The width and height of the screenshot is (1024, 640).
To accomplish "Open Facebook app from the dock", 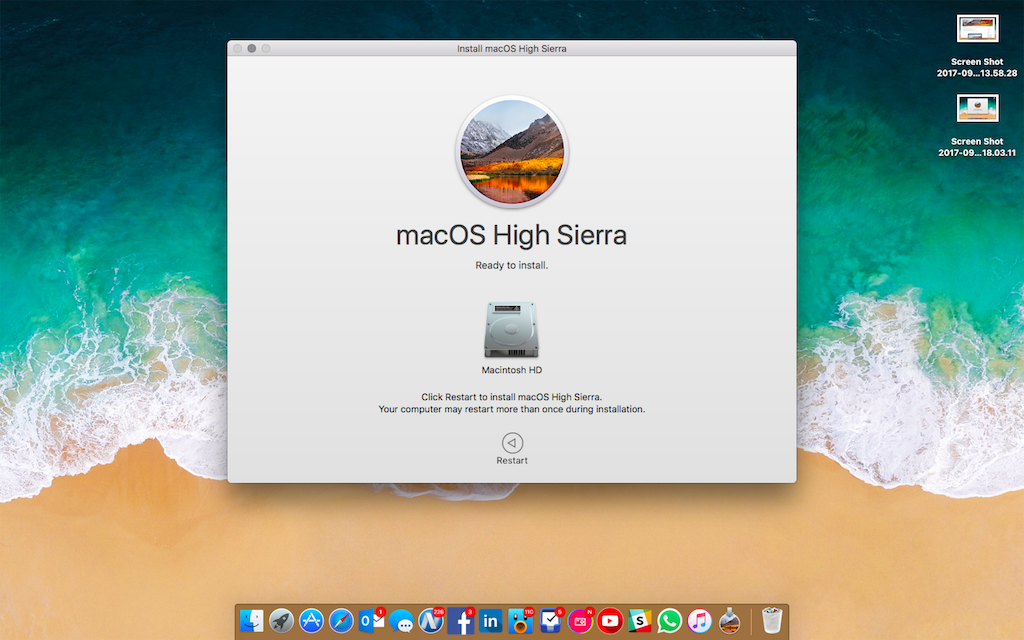I will point(462,621).
